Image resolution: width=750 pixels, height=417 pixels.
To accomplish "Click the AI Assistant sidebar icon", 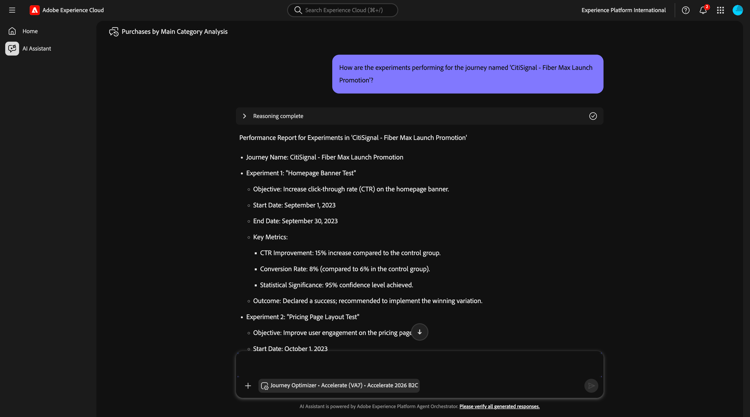I will click(x=12, y=48).
